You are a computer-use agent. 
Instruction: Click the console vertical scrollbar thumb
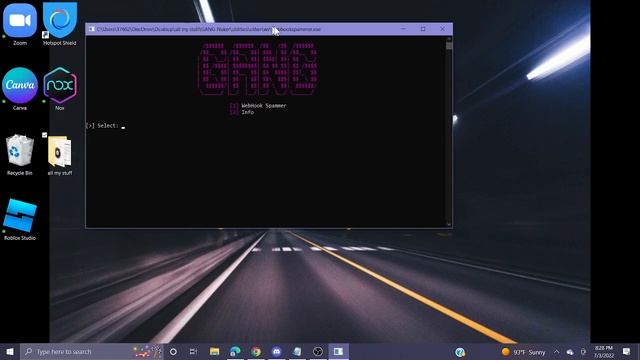tap(449, 46)
